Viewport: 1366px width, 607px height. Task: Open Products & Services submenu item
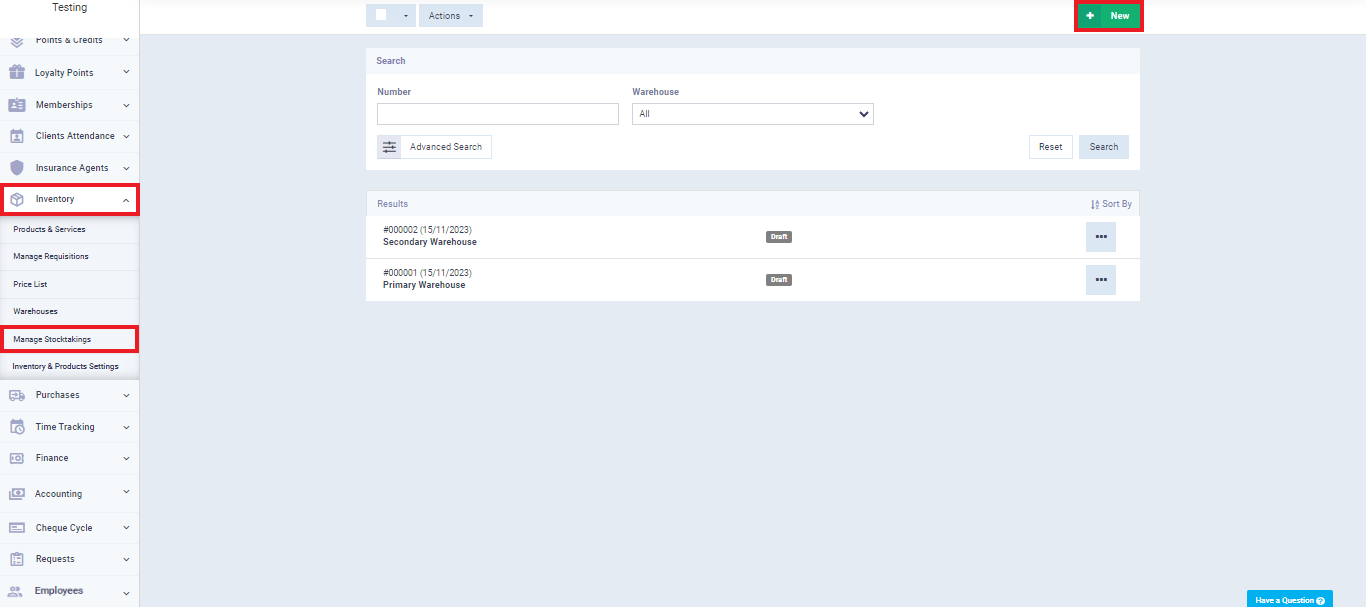click(49, 229)
